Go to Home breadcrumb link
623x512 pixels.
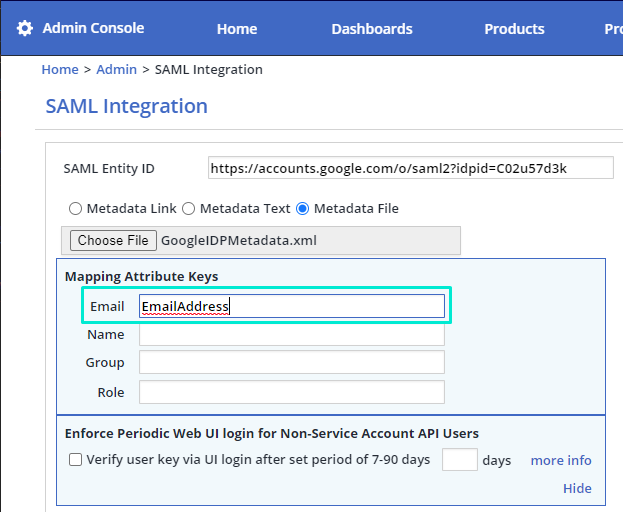click(x=60, y=70)
